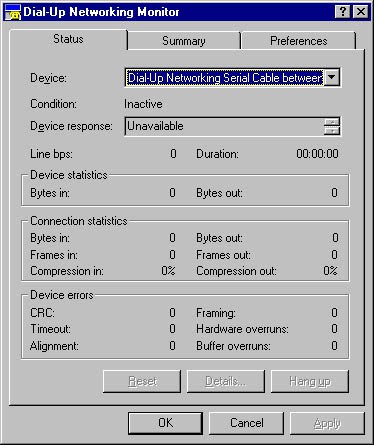Viewport: 374px width, 445px height.
Task: Click the Device response: label
Action: tap(71, 126)
